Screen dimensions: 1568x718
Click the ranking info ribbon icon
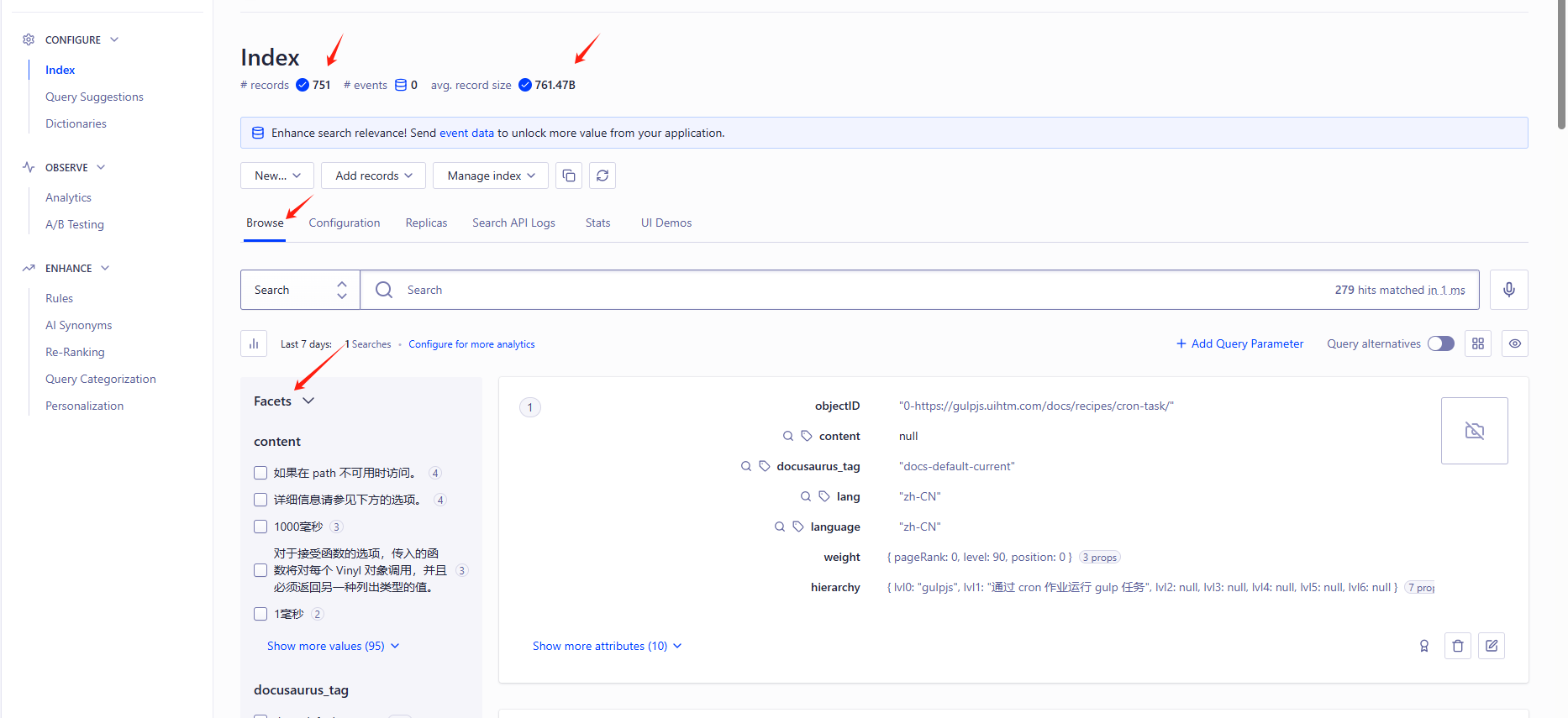(1424, 646)
